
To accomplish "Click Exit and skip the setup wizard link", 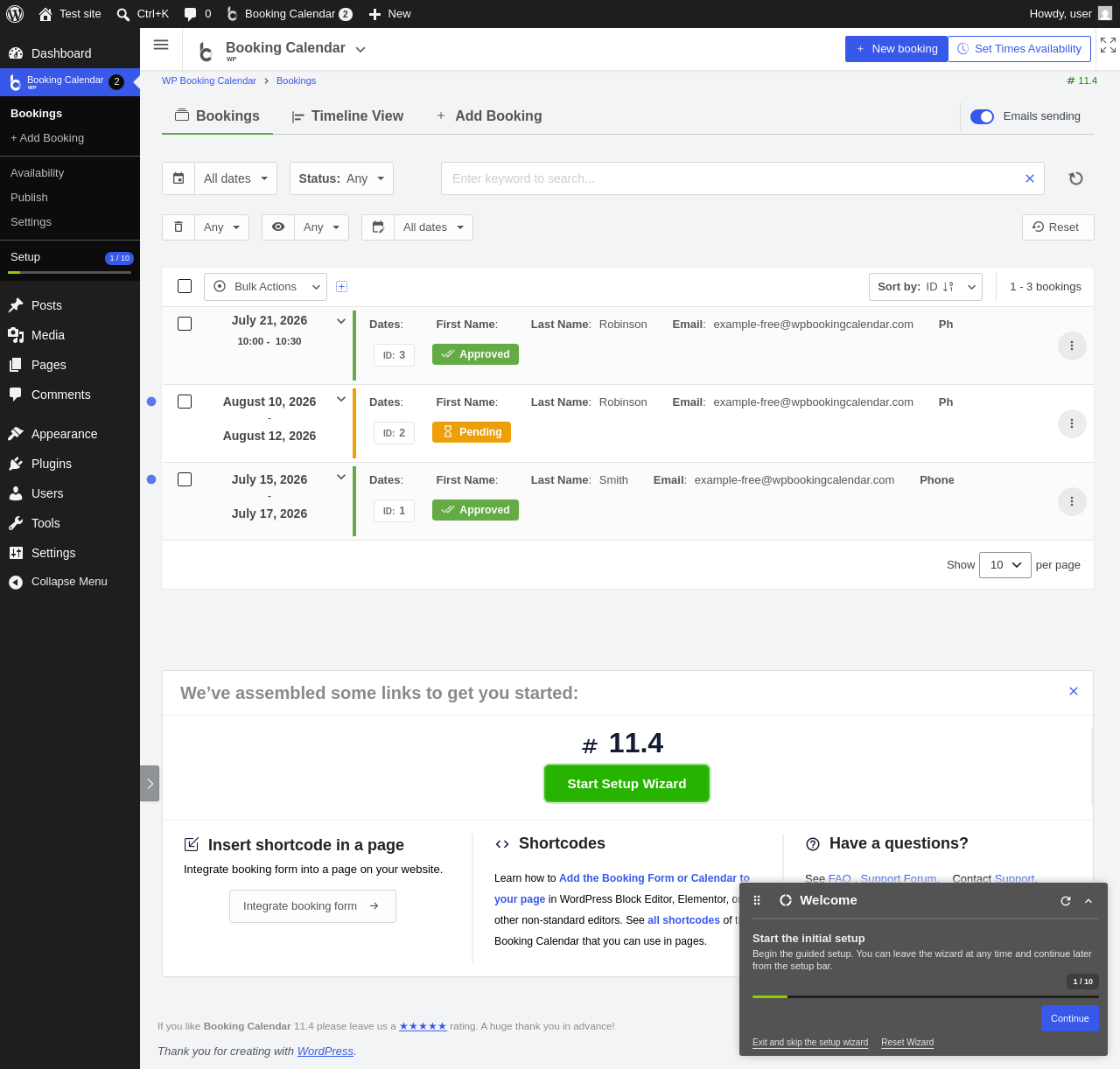I will click(x=810, y=1043).
